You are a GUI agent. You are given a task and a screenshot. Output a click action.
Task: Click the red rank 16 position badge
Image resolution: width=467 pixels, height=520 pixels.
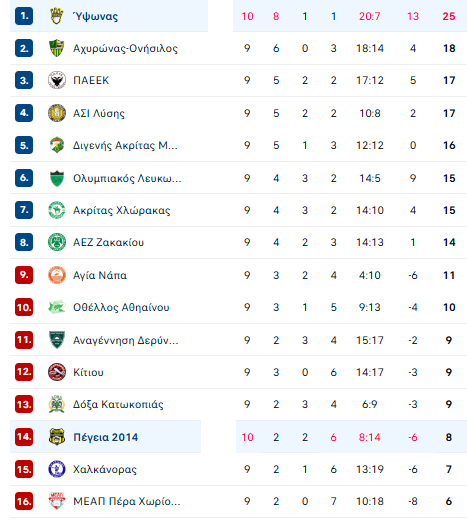click(x=24, y=501)
